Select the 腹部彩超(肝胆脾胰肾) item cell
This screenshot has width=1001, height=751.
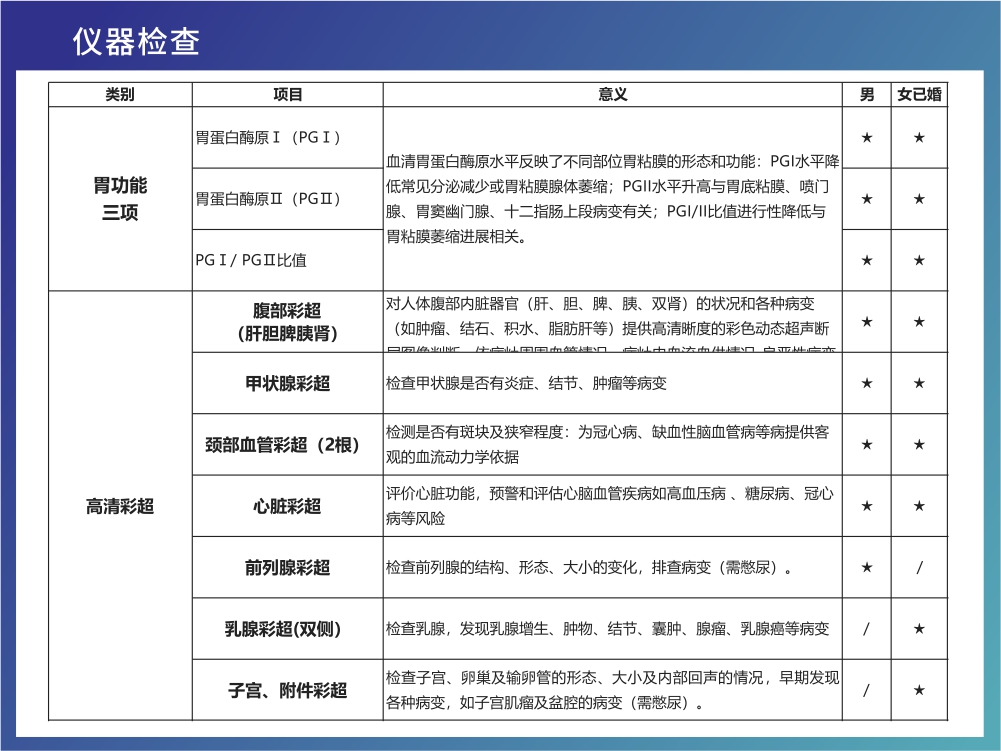287,321
